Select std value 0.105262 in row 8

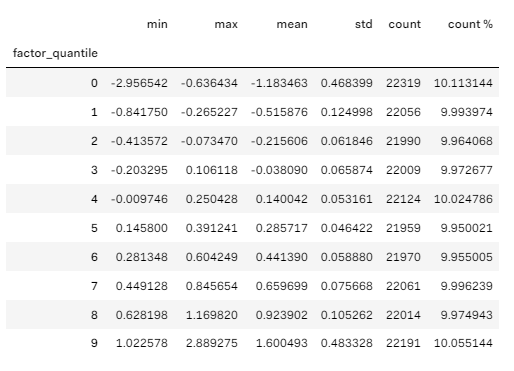click(347, 315)
